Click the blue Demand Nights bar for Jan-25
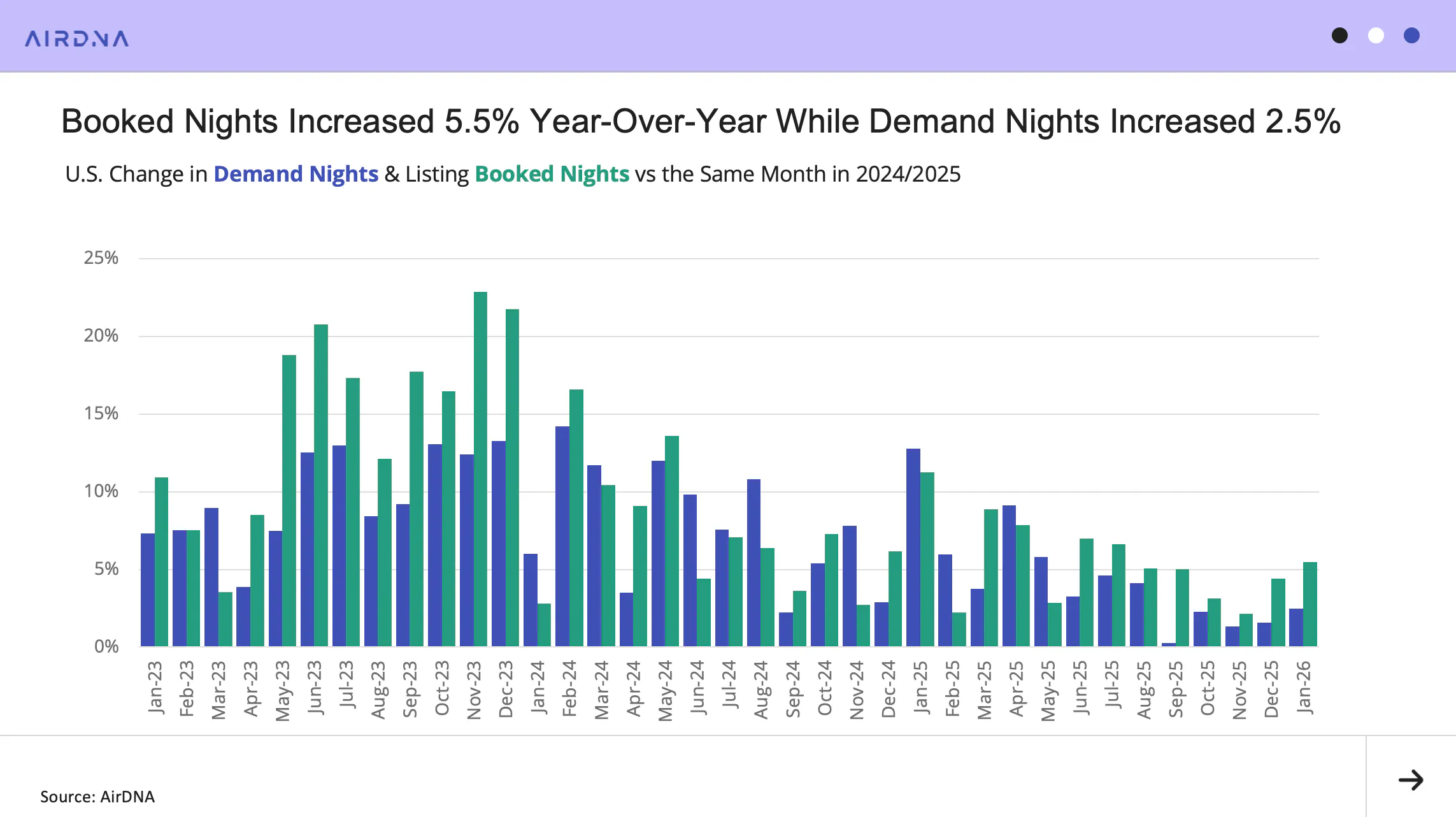 tap(913, 547)
